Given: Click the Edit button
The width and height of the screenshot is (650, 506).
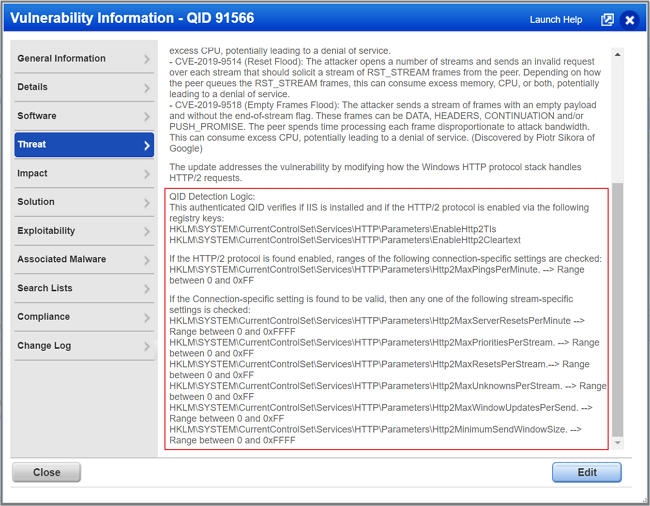Looking at the screenshot, I should click(587, 472).
